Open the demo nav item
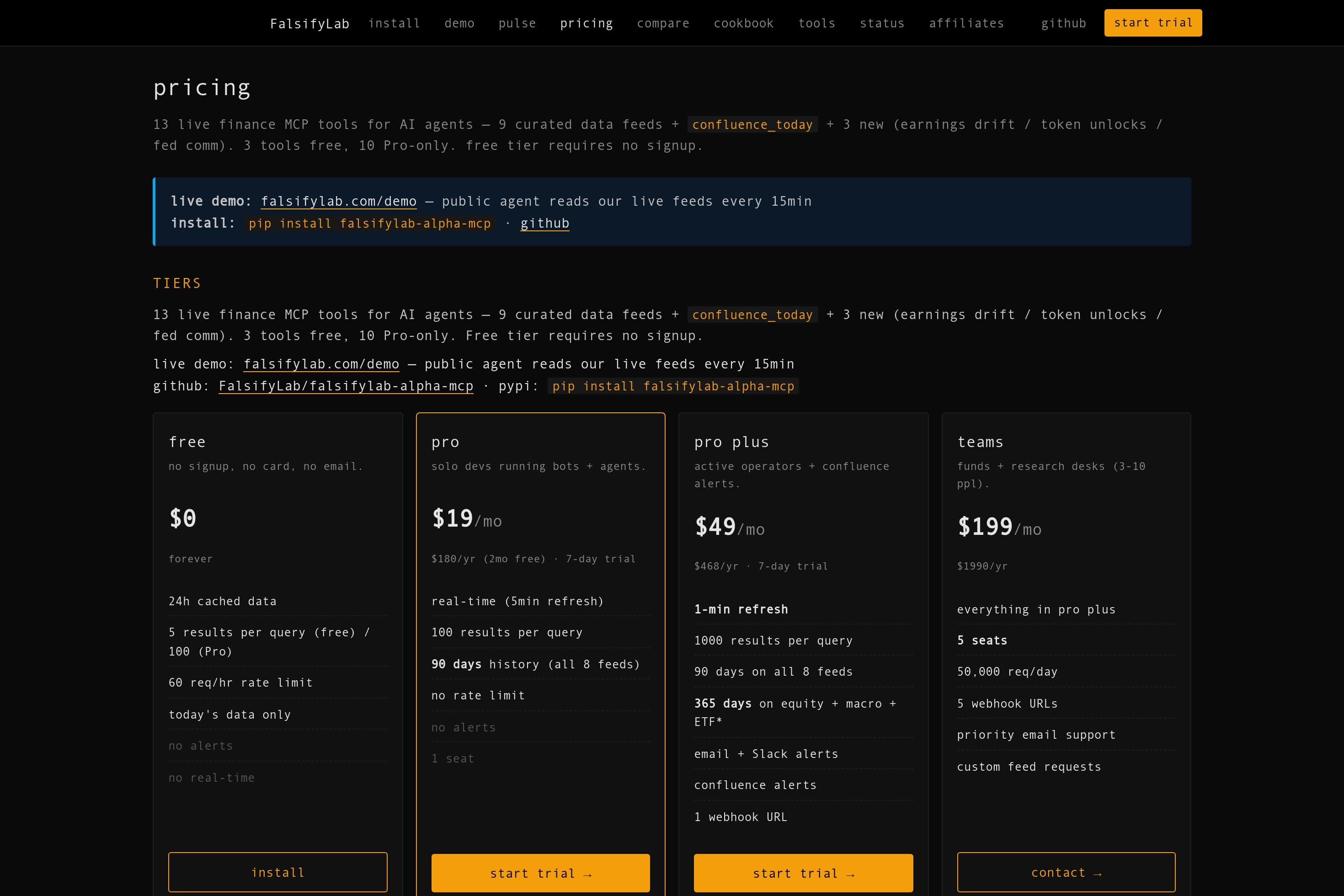This screenshot has height=896, width=1344. point(459,23)
